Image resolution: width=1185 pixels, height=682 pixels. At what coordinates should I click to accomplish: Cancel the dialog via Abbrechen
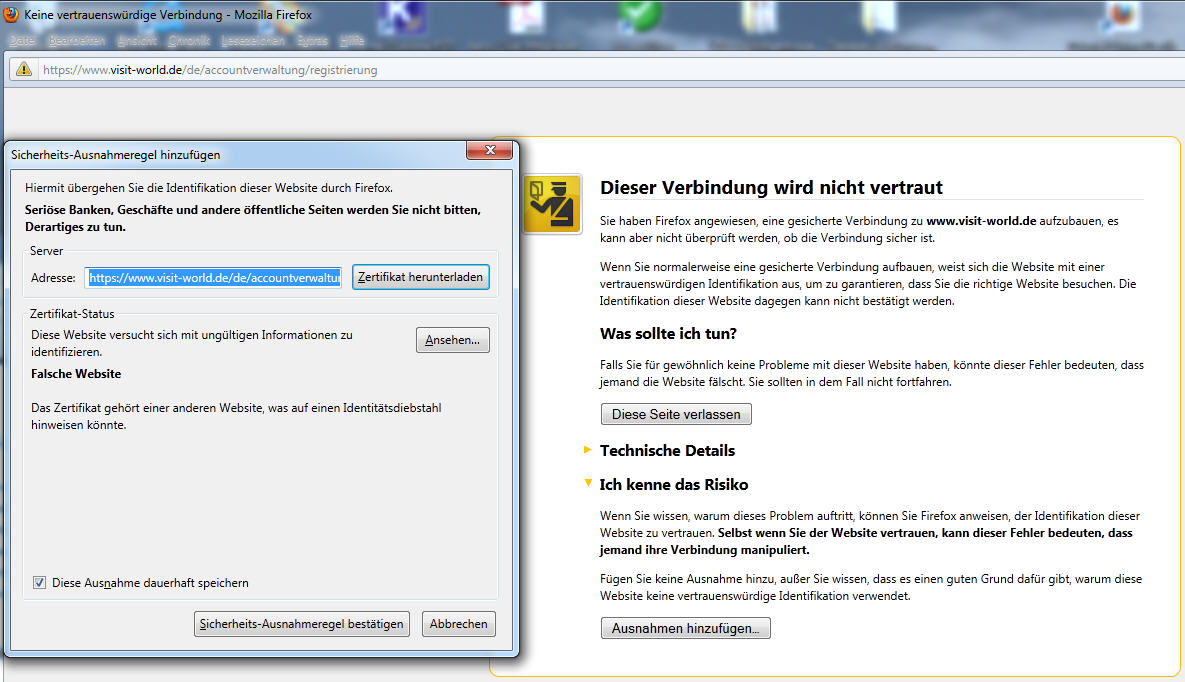tap(458, 624)
